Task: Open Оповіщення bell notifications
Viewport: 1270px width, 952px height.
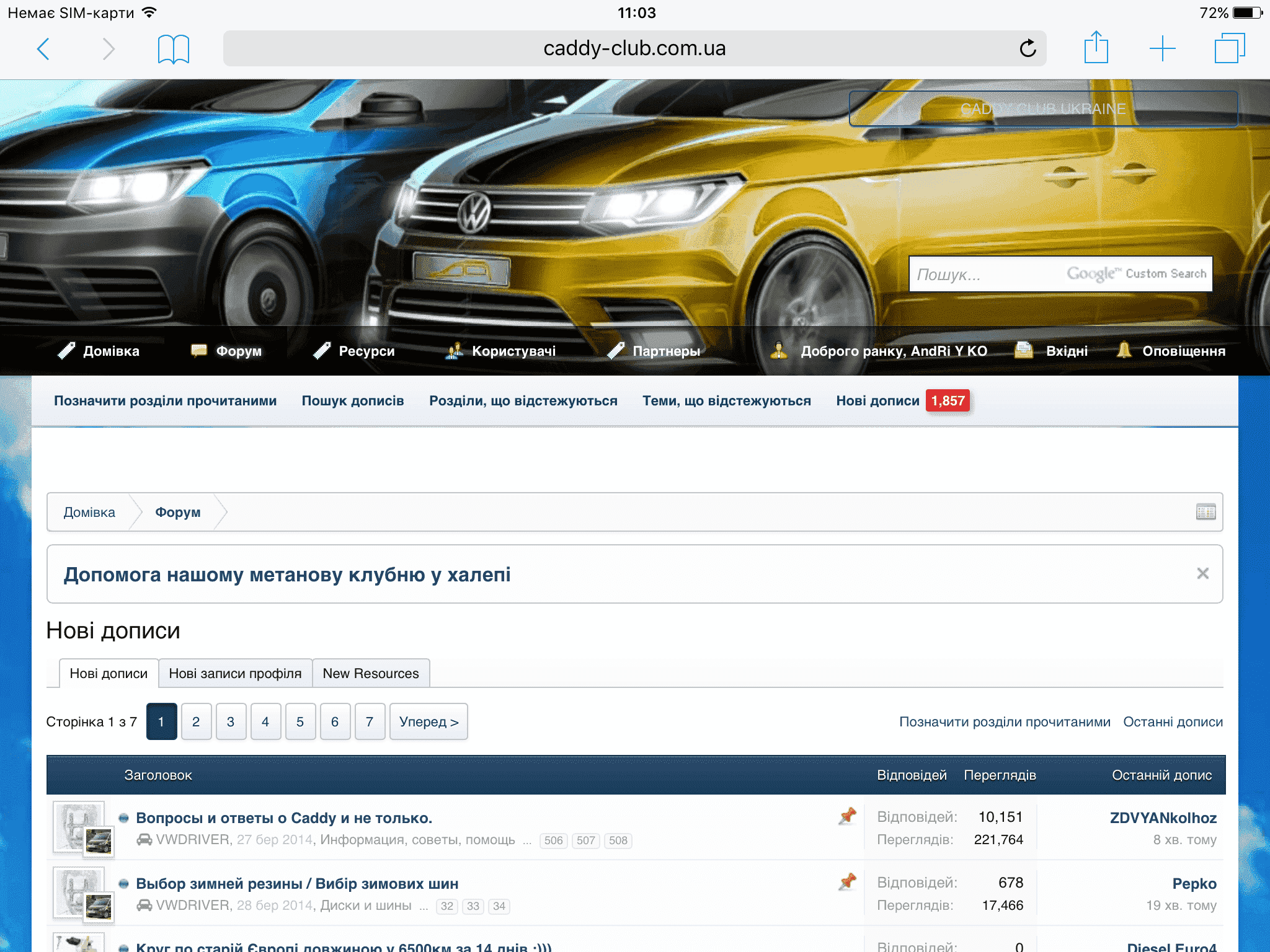Action: pyautogui.click(x=1171, y=351)
